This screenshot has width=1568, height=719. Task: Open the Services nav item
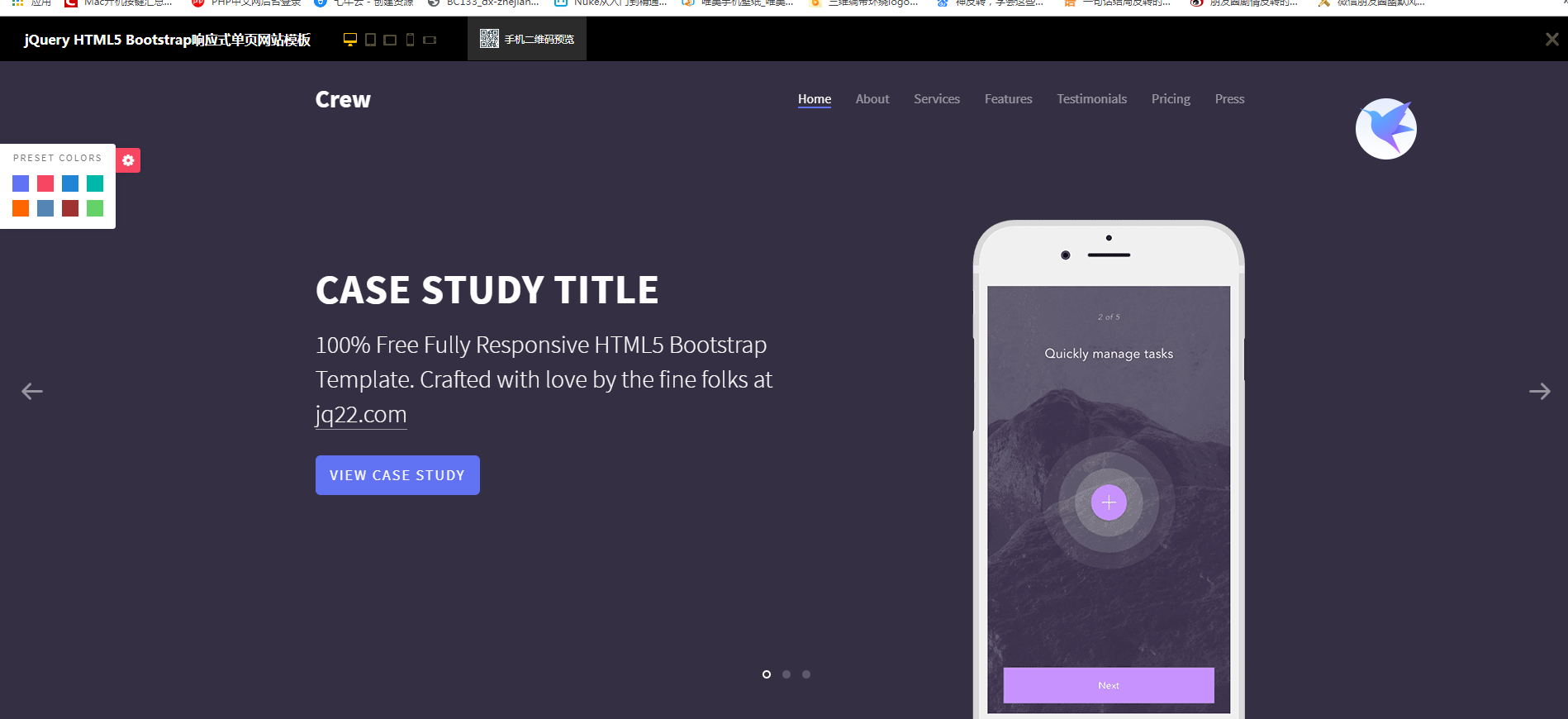(937, 99)
